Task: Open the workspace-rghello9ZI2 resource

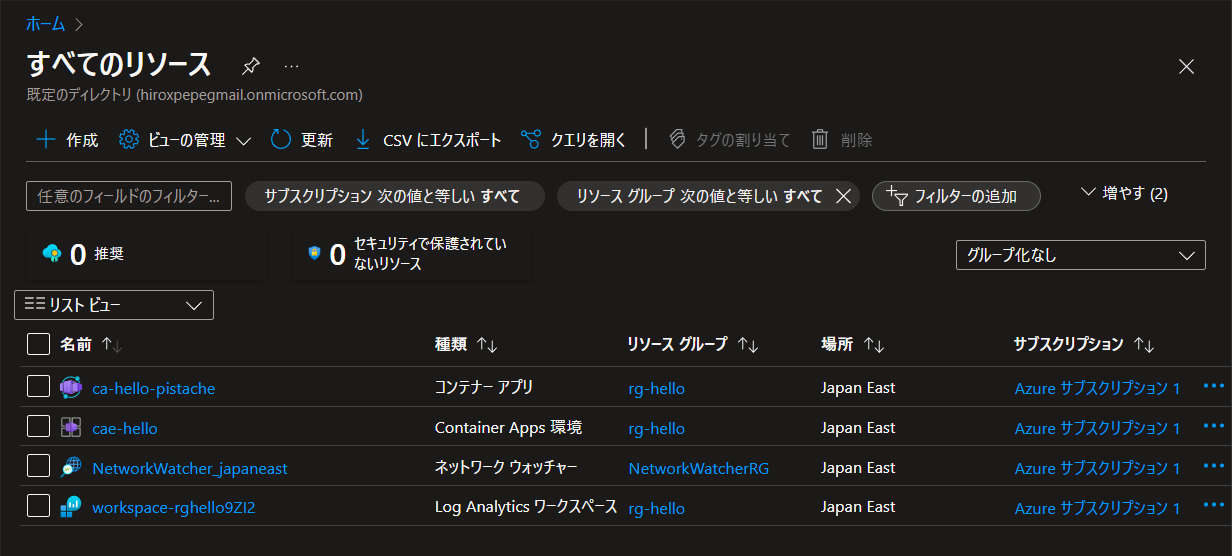Action: point(174,508)
